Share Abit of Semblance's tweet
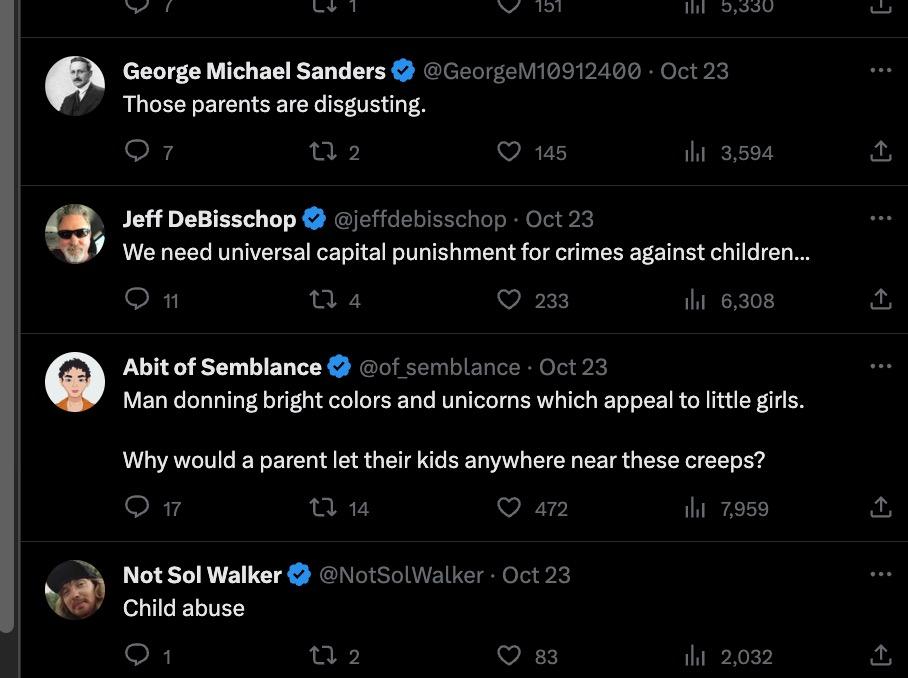 880,508
